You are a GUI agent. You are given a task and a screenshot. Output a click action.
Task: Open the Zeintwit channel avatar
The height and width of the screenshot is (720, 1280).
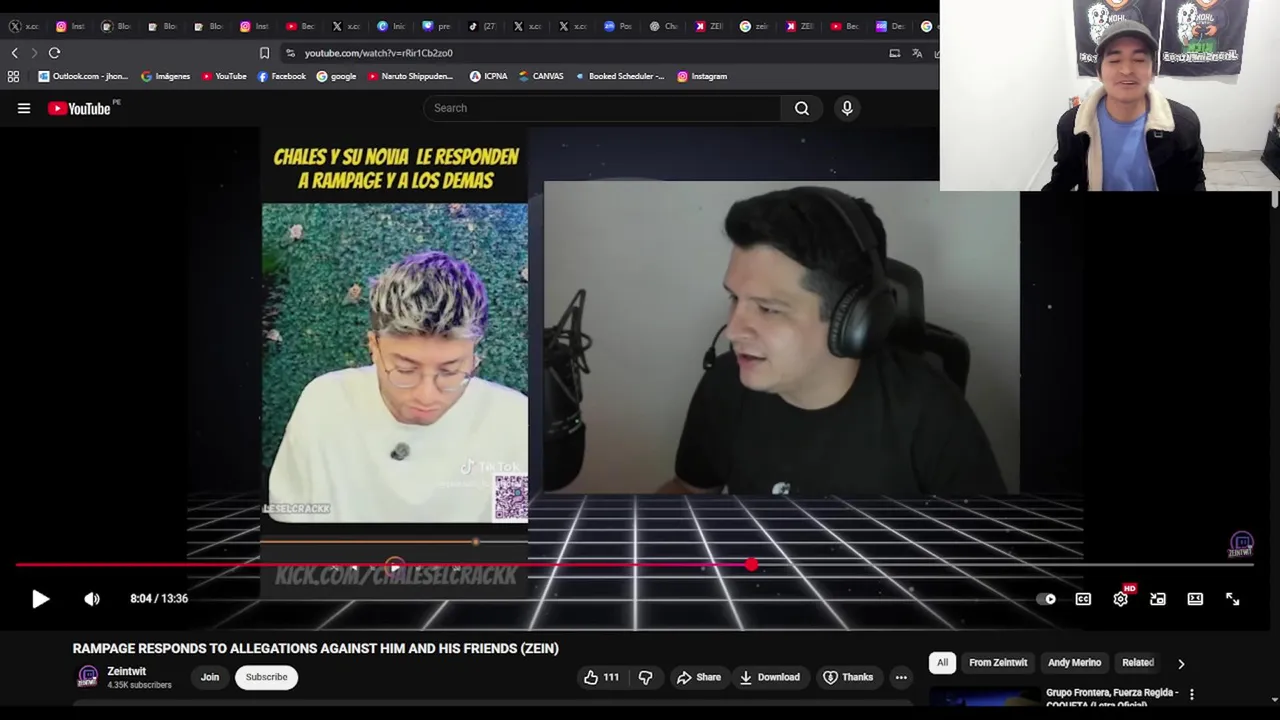point(88,677)
